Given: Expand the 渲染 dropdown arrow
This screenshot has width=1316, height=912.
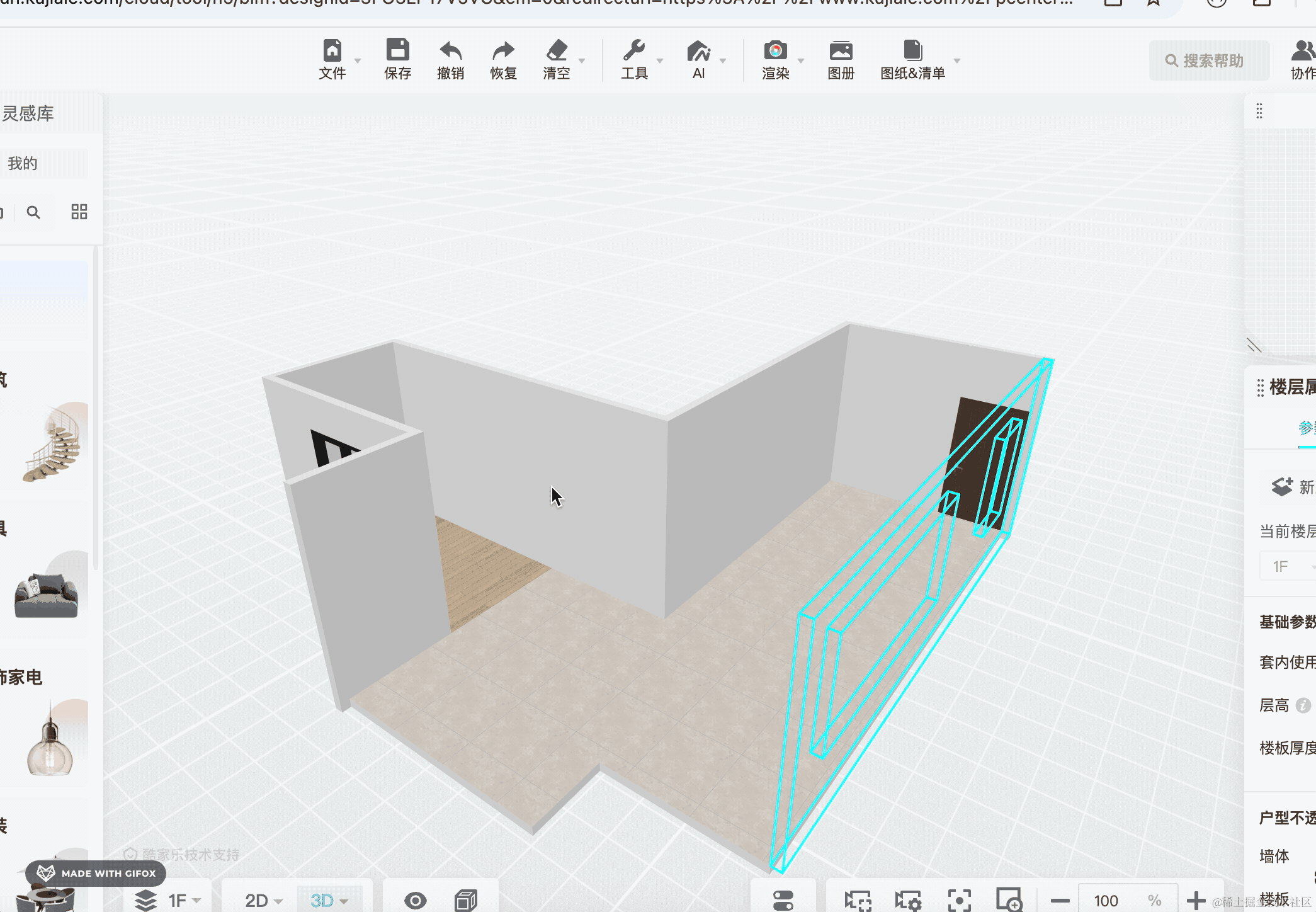Looking at the screenshot, I should [x=801, y=60].
